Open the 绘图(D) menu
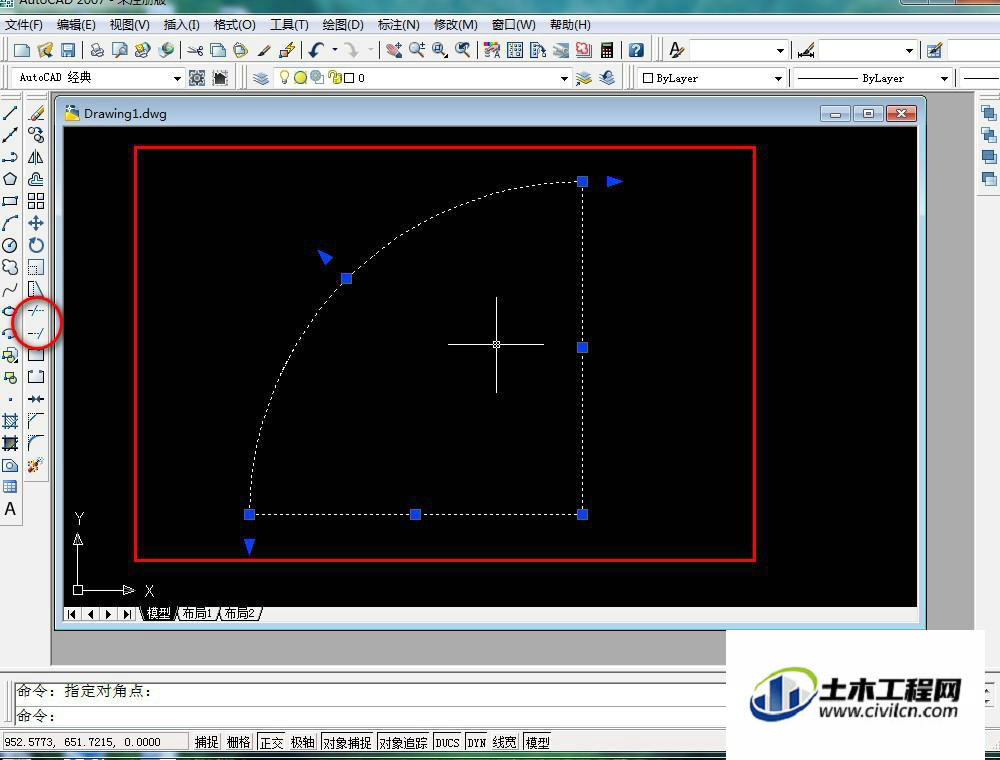Image resolution: width=1000 pixels, height=760 pixels. pyautogui.click(x=343, y=25)
